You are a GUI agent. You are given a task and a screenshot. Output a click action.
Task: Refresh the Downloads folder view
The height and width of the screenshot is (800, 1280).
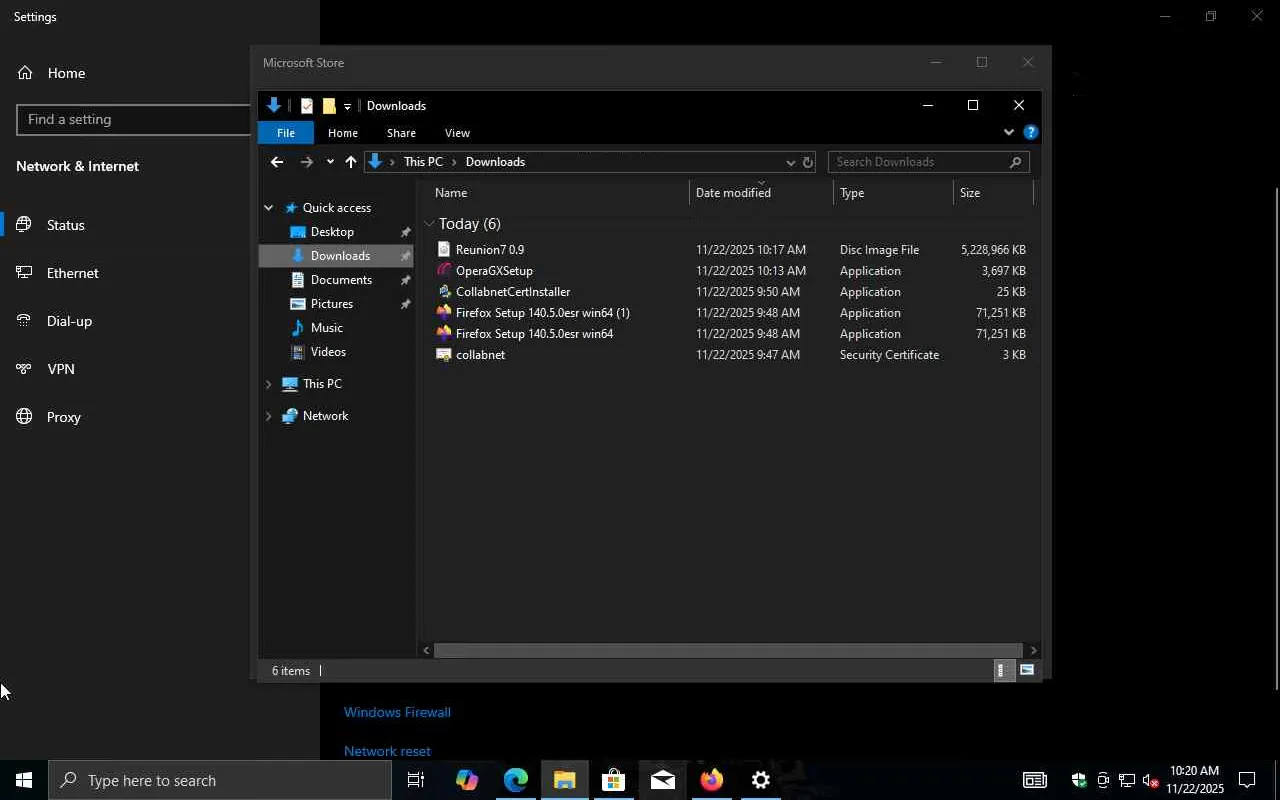[808, 162]
